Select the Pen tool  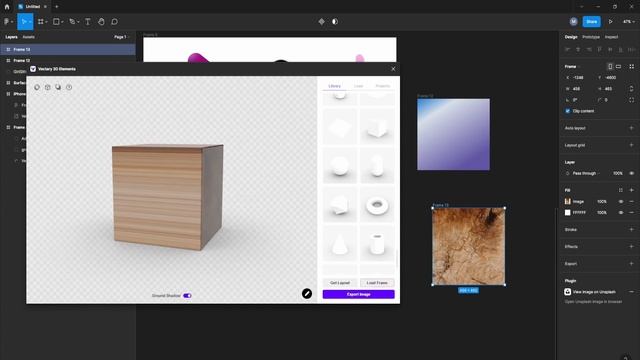[x=72, y=22]
